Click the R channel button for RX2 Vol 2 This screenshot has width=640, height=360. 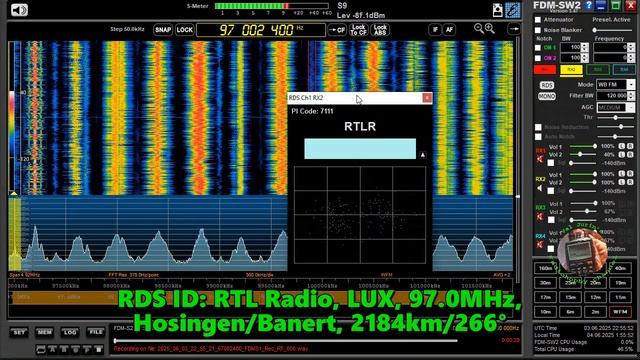tap(630, 182)
